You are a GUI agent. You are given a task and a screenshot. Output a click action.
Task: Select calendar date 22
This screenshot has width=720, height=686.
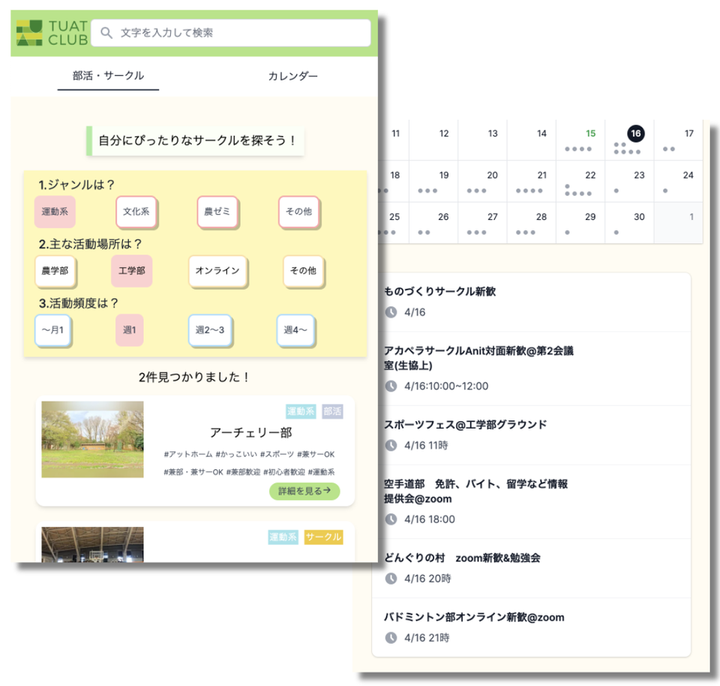[590, 175]
